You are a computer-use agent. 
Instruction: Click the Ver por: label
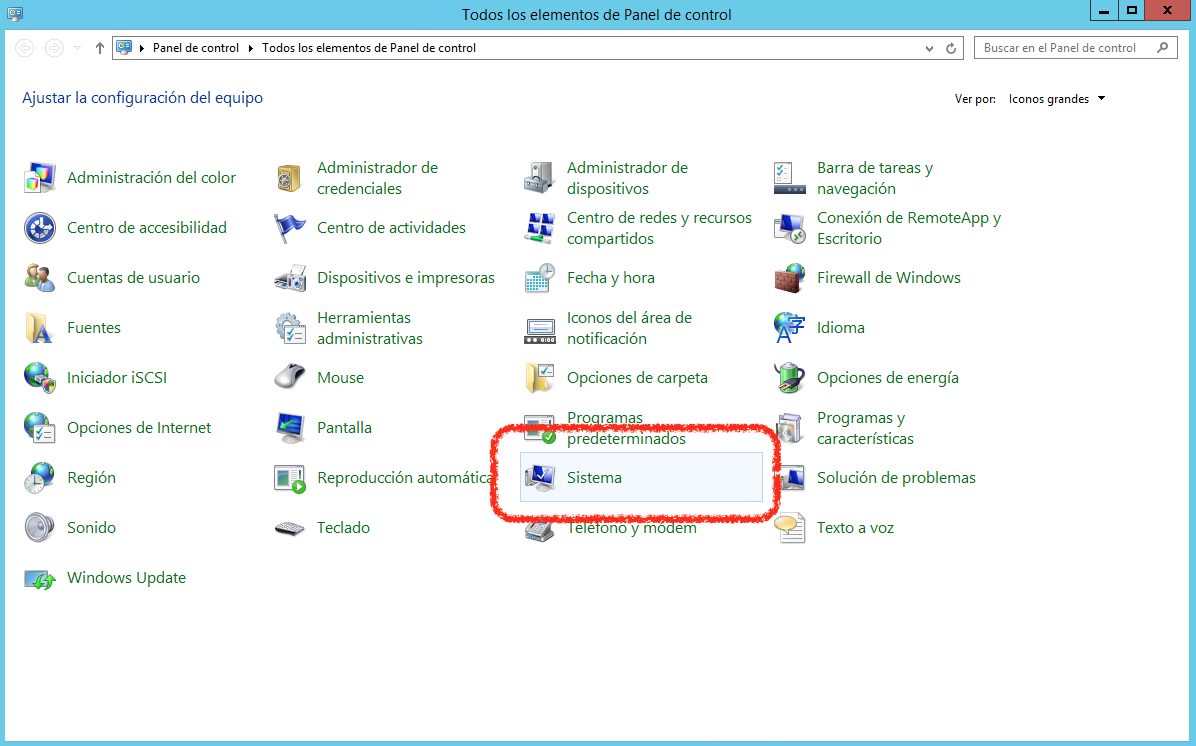(976, 99)
